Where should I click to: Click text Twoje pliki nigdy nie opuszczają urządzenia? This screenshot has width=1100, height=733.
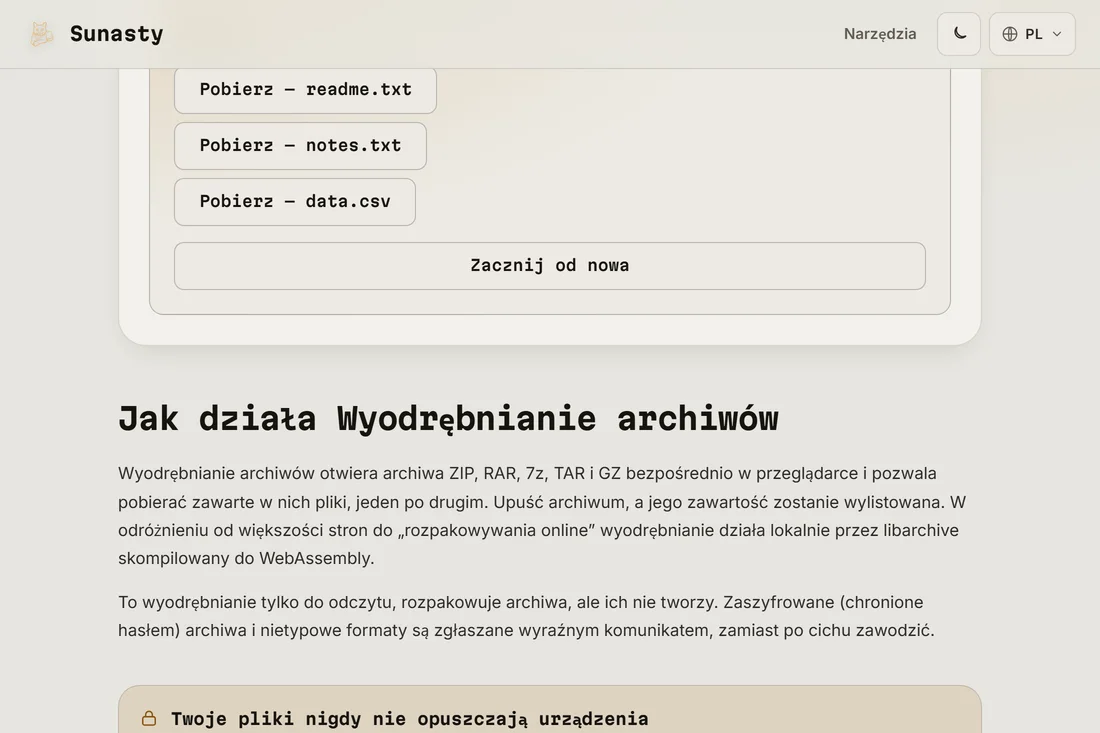pos(410,719)
